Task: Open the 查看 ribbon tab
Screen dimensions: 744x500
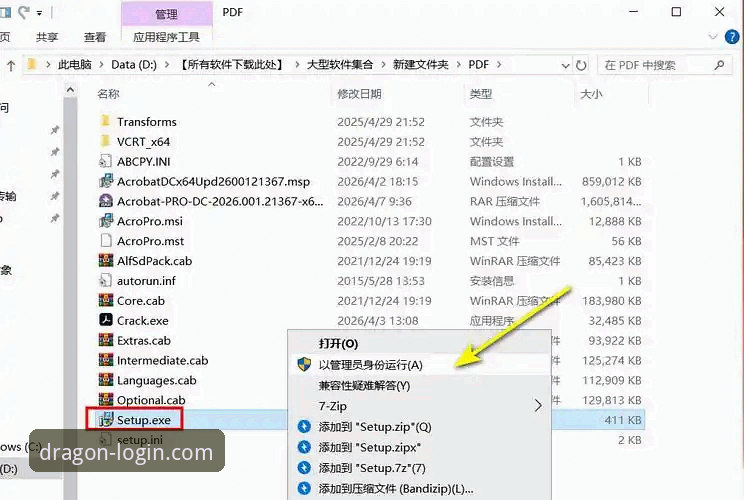Action: click(x=95, y=37)
